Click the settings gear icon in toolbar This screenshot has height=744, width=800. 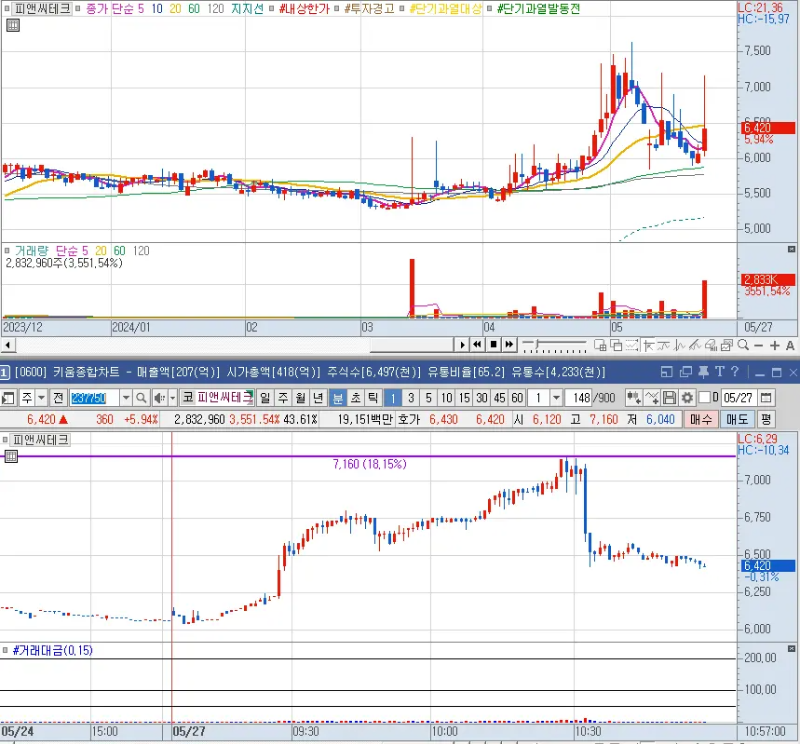coord(687,398)
